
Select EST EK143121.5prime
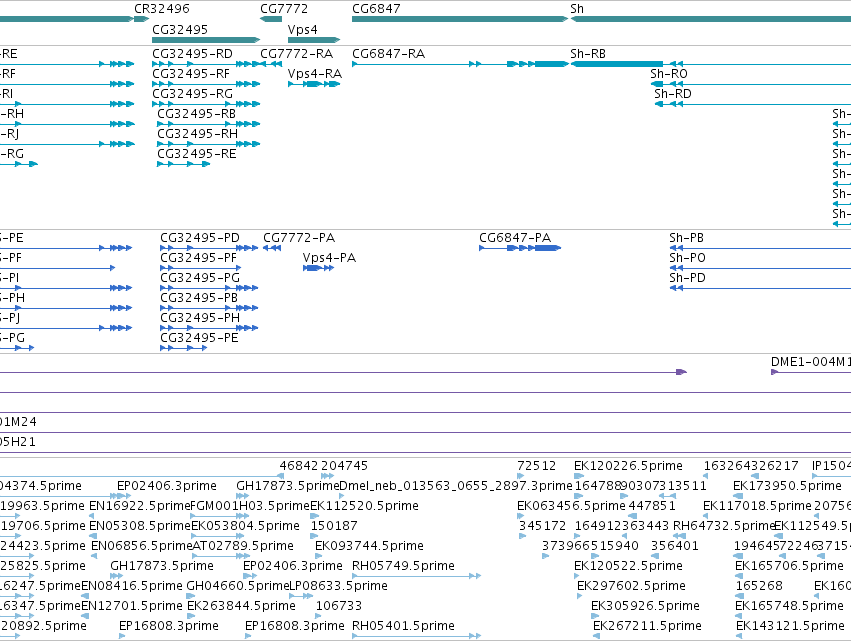click(x=790, y=626)
